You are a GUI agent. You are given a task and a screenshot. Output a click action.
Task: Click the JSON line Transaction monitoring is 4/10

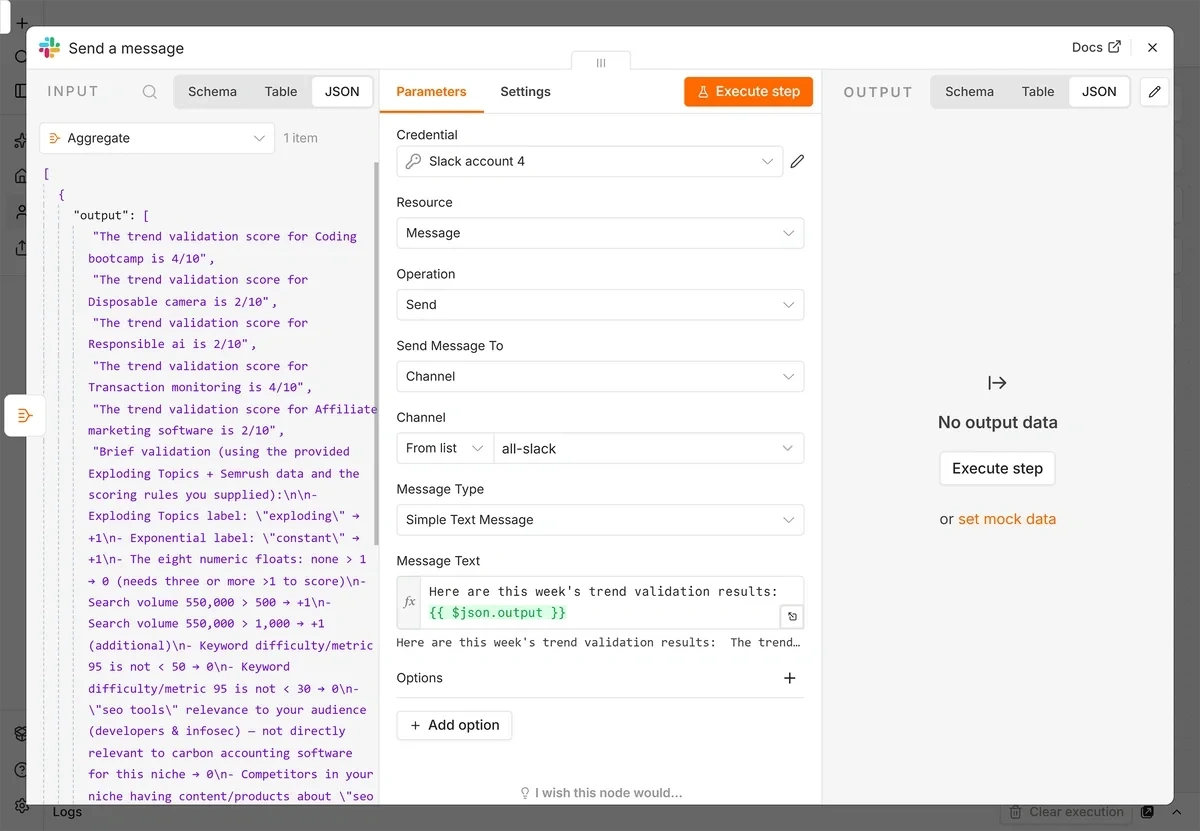(x=200, y=377)
